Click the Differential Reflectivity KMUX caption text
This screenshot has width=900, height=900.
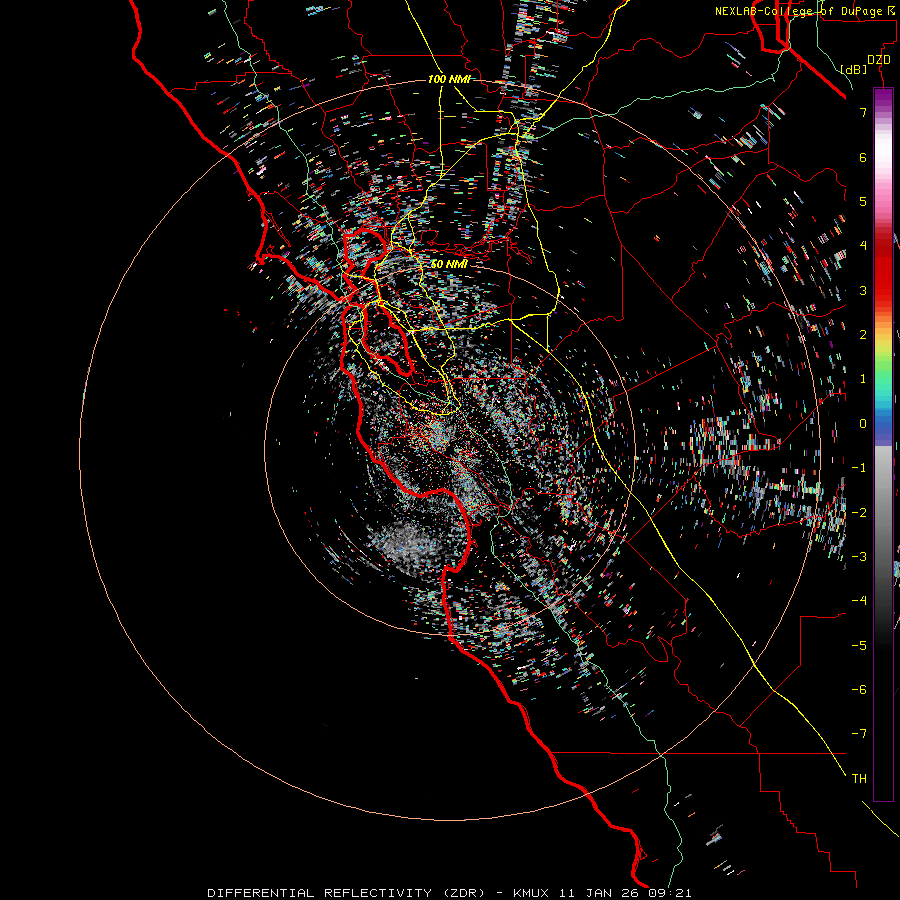[449, 893]
